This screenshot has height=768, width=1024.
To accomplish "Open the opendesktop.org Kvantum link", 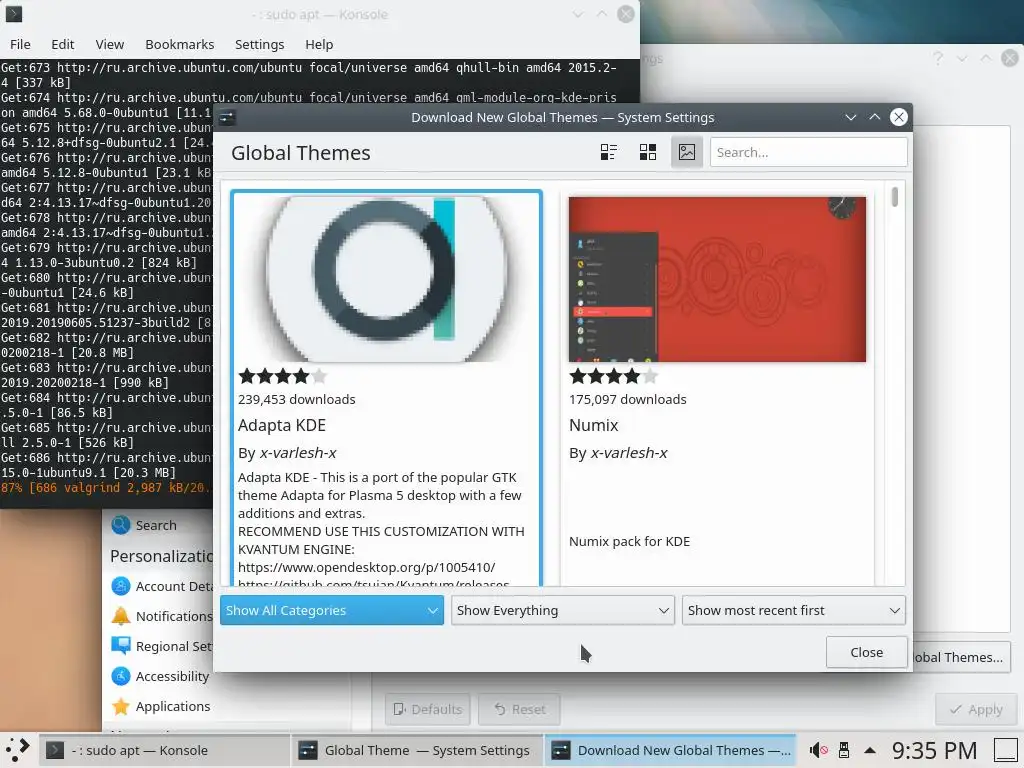I will click(x=366, y=567).
